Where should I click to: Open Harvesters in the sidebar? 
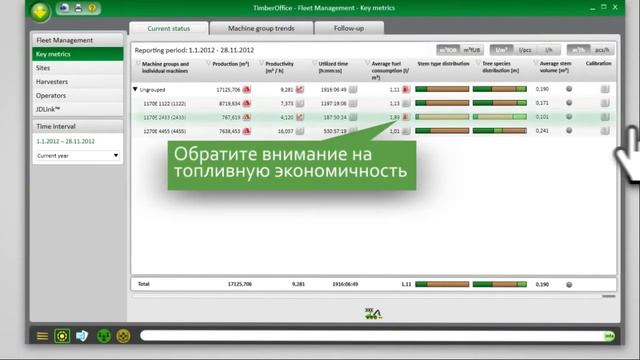click(78, 82)
